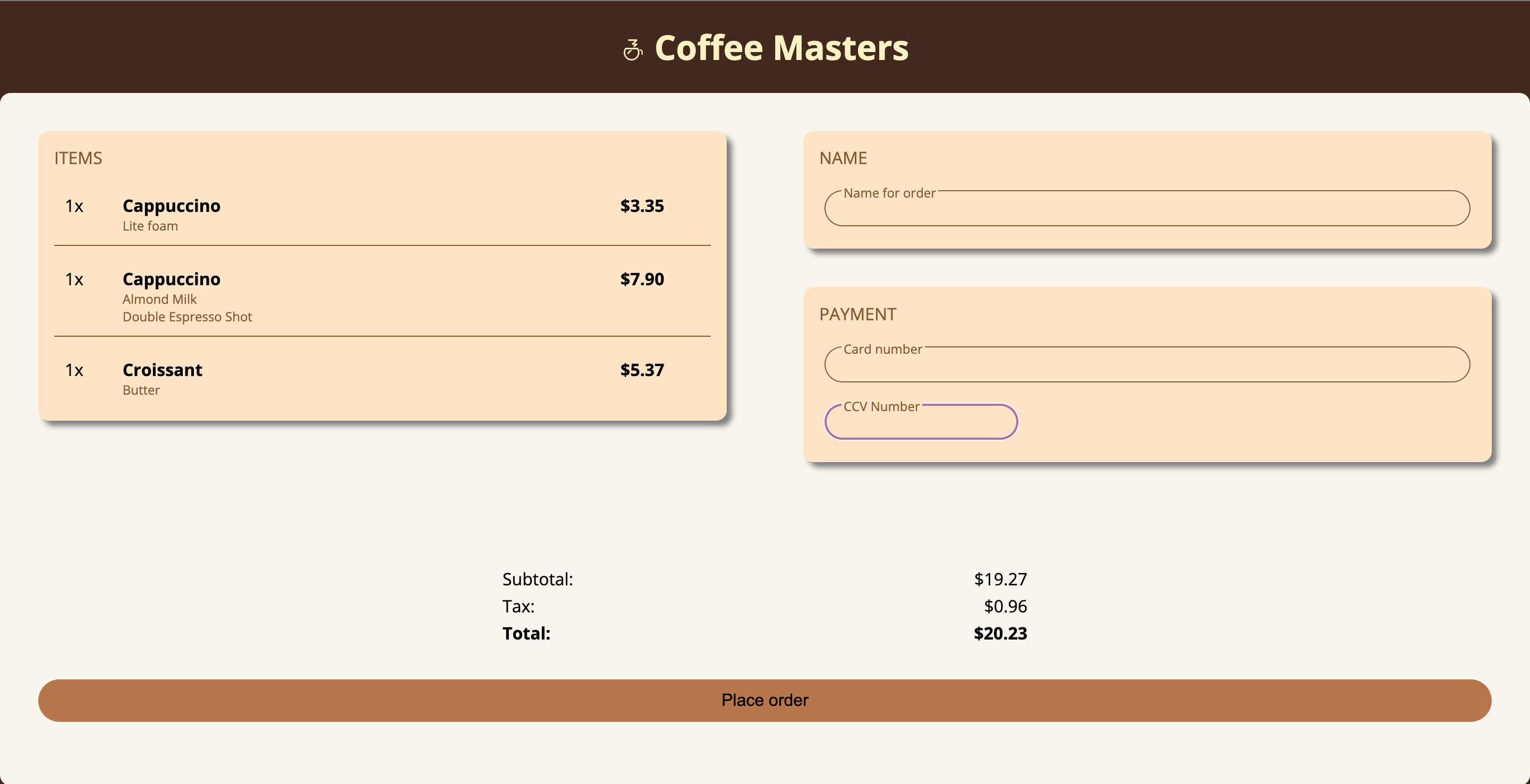The width and height of the screenshot is (1530, 784).
Task: Click the Subtotal amount $19.27
Action: click(1000, 579)
